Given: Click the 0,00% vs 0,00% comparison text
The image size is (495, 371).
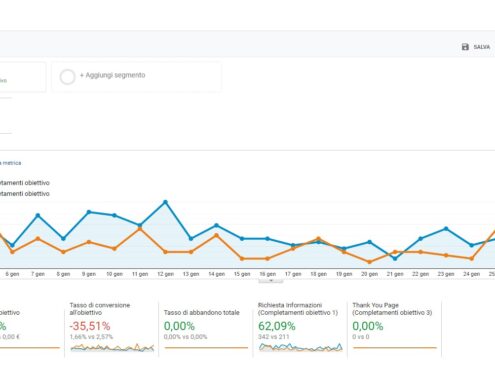Looking at the screenshot, I should pyautogui.click(x=185, y=337).
